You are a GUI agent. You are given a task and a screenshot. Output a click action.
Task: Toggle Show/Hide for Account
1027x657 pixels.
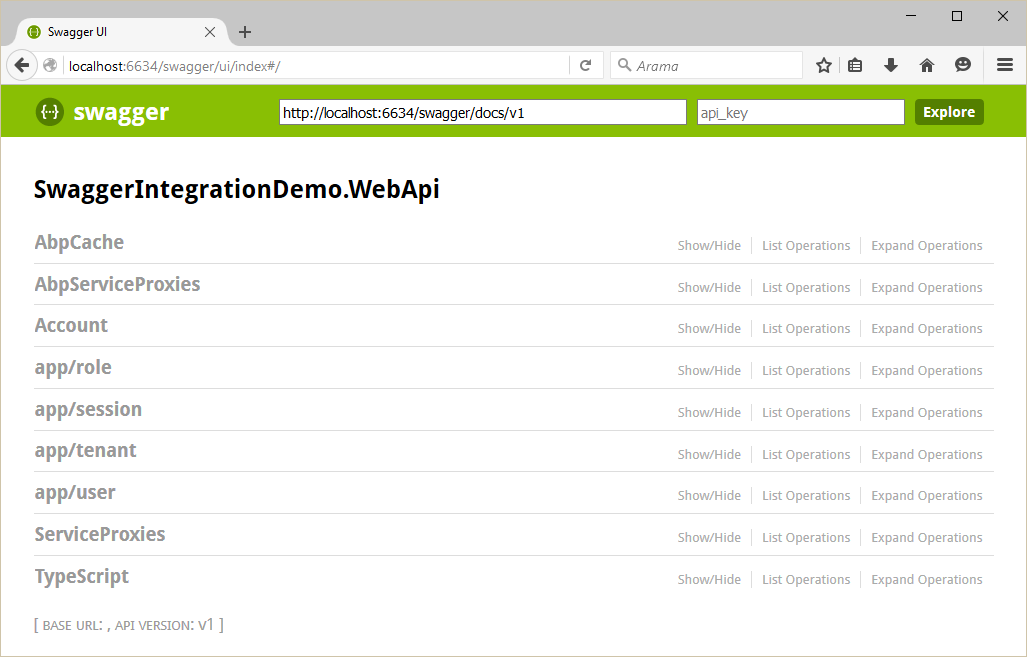pyautogui.click(x=709, y=329)
